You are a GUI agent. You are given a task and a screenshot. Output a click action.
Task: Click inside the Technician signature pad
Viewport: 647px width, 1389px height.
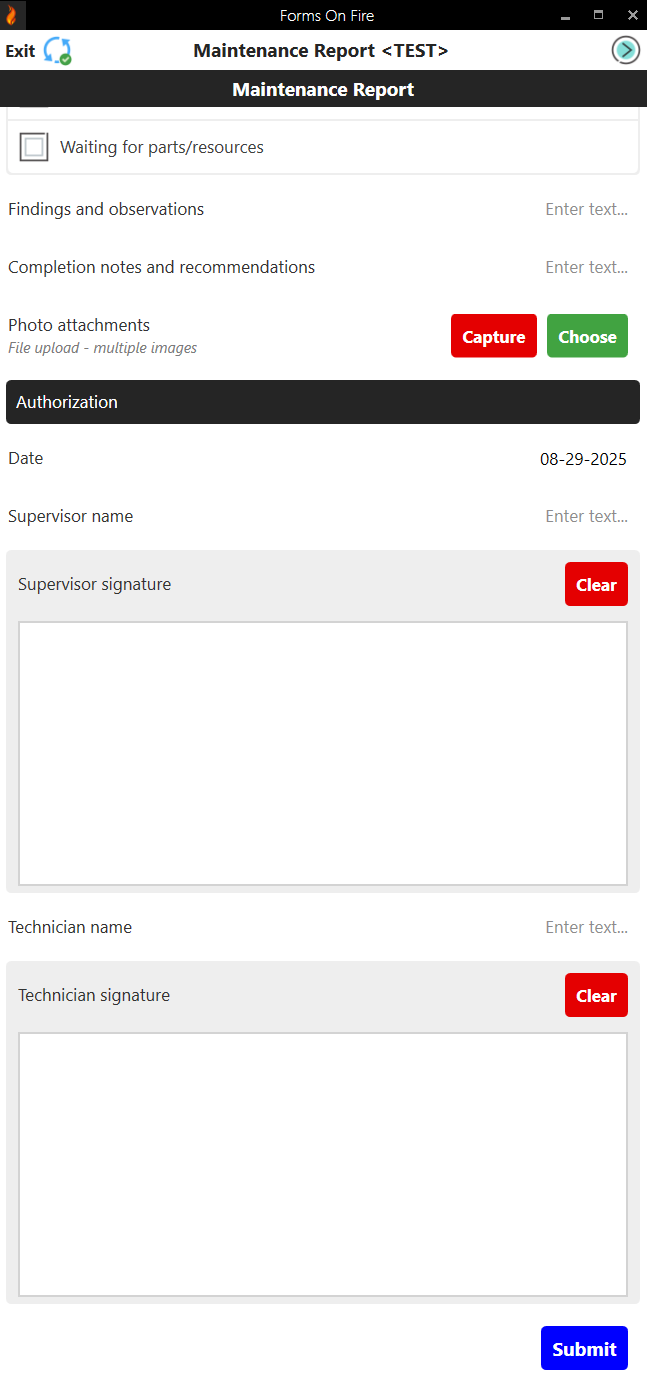[322, 1163]
